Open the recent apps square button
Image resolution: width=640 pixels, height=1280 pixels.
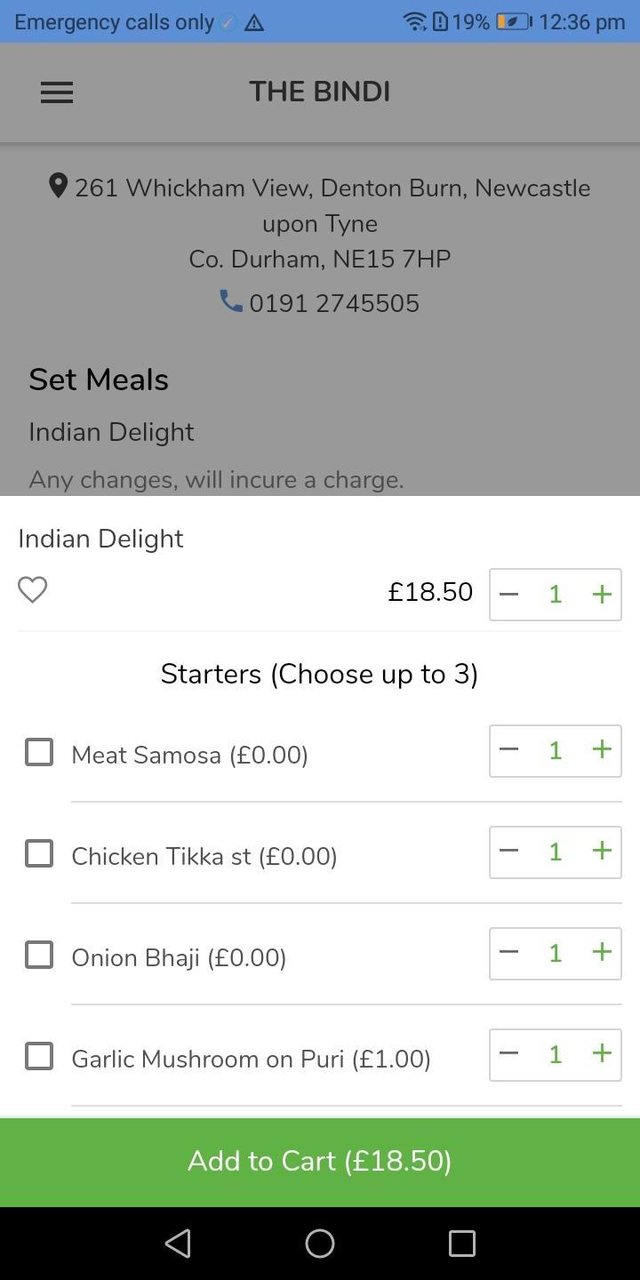(461, 1243)
